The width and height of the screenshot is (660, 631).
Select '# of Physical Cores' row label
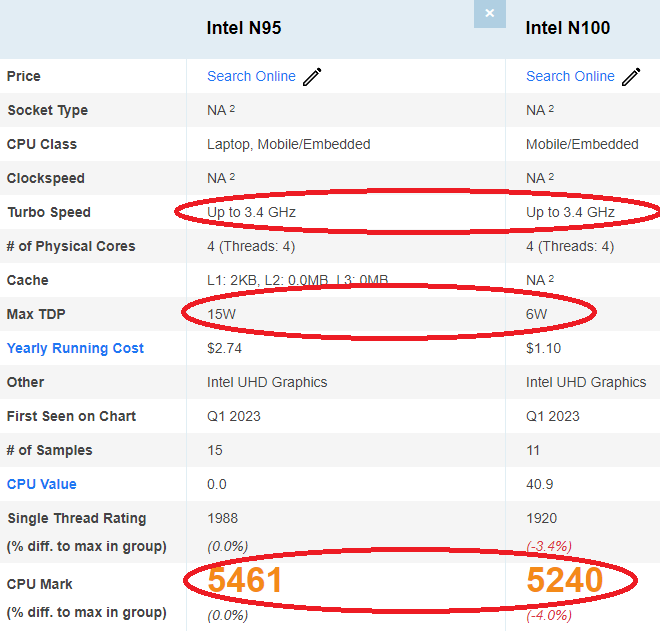[x=71, y=246]
